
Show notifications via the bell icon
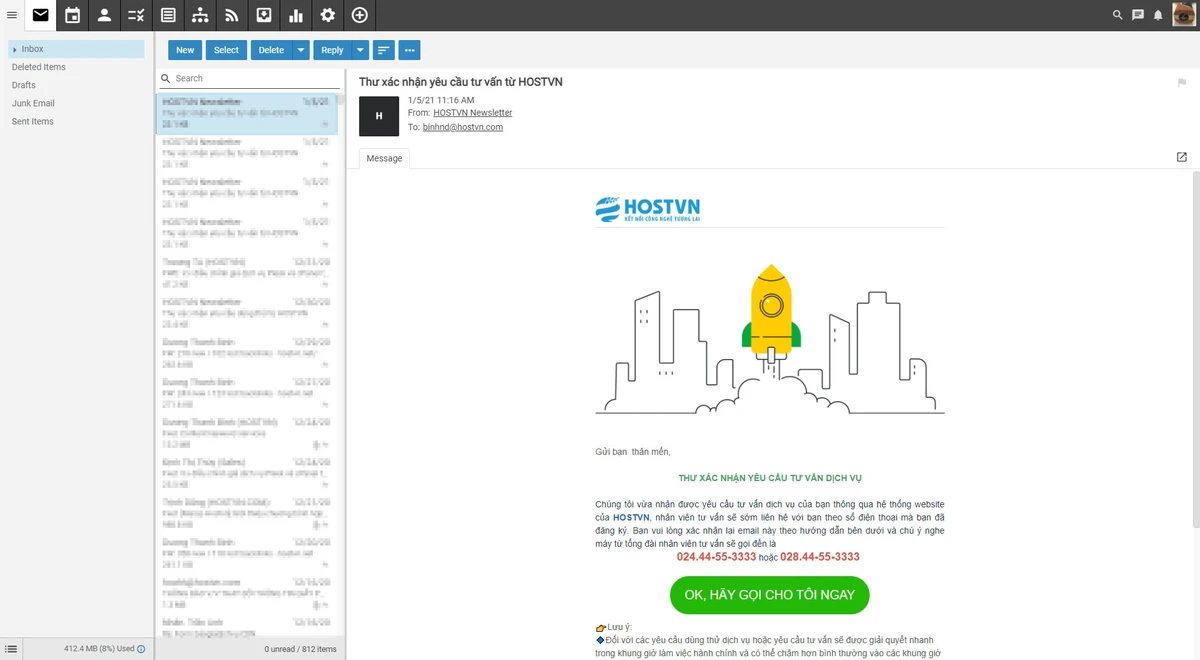pyautogui.click(x=1158, y=15)
